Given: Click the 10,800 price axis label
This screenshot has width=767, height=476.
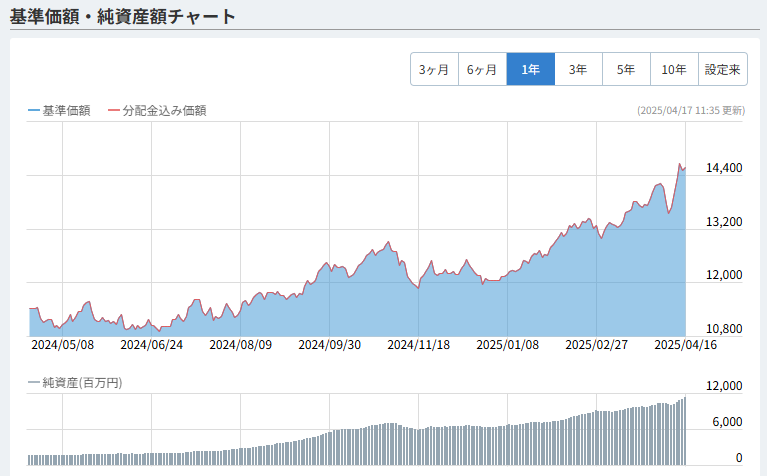Looking at the screenshot, I should point(724,329).
